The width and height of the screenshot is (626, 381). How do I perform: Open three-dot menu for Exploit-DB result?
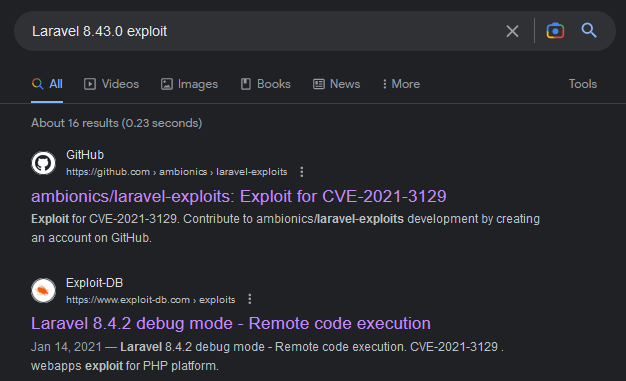tap(250, 299)
